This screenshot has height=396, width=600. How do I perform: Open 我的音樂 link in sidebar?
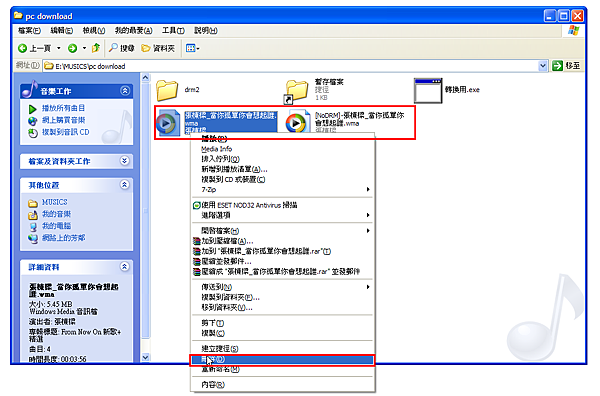tap(56, 214)
